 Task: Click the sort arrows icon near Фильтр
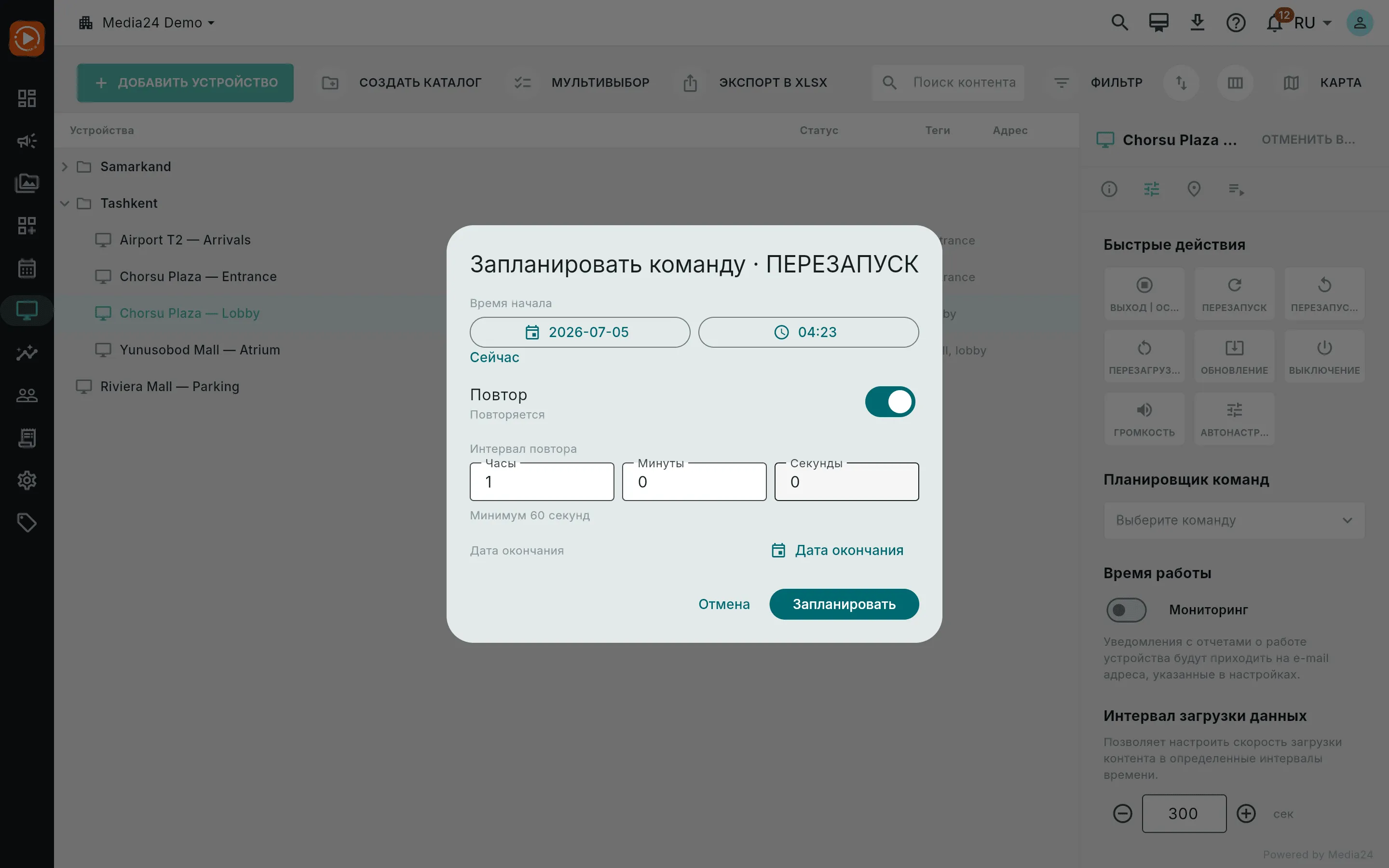pyautogui.click(x=1181, y=82)
